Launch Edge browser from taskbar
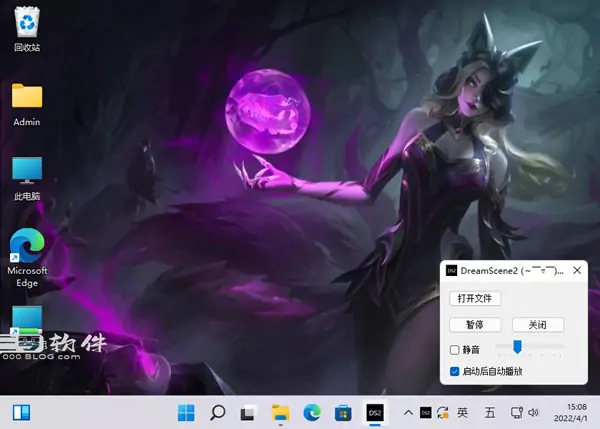600x429 pixels. (312, 413)
